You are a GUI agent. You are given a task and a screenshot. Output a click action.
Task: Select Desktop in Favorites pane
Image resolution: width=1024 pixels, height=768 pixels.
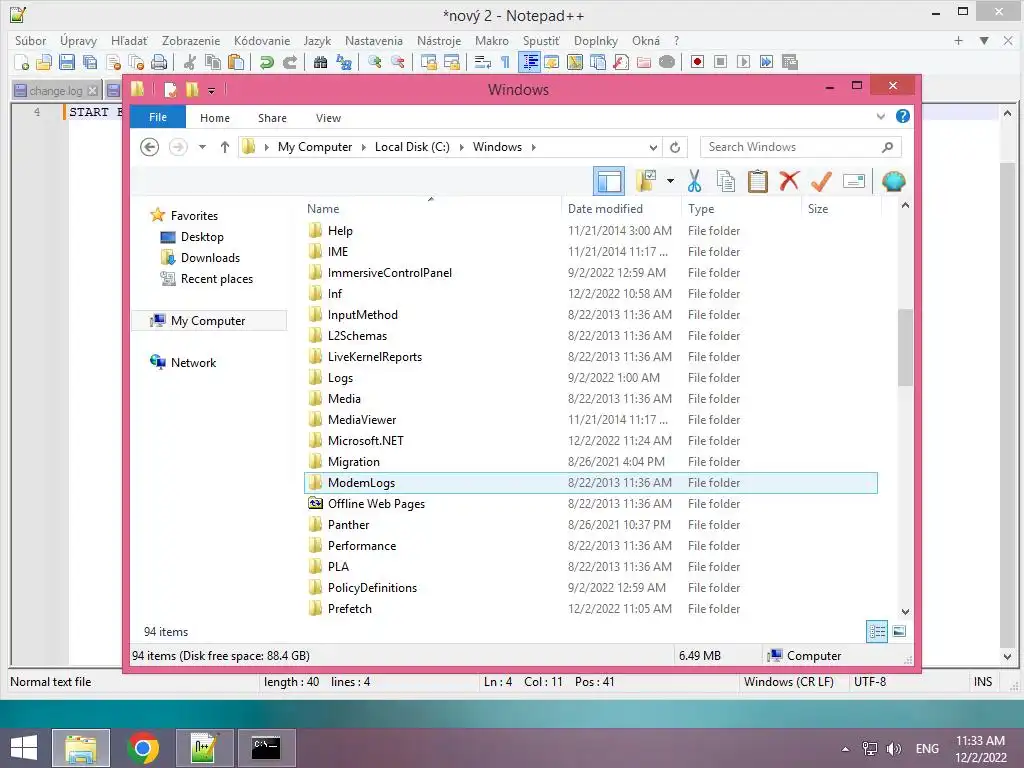202,237
